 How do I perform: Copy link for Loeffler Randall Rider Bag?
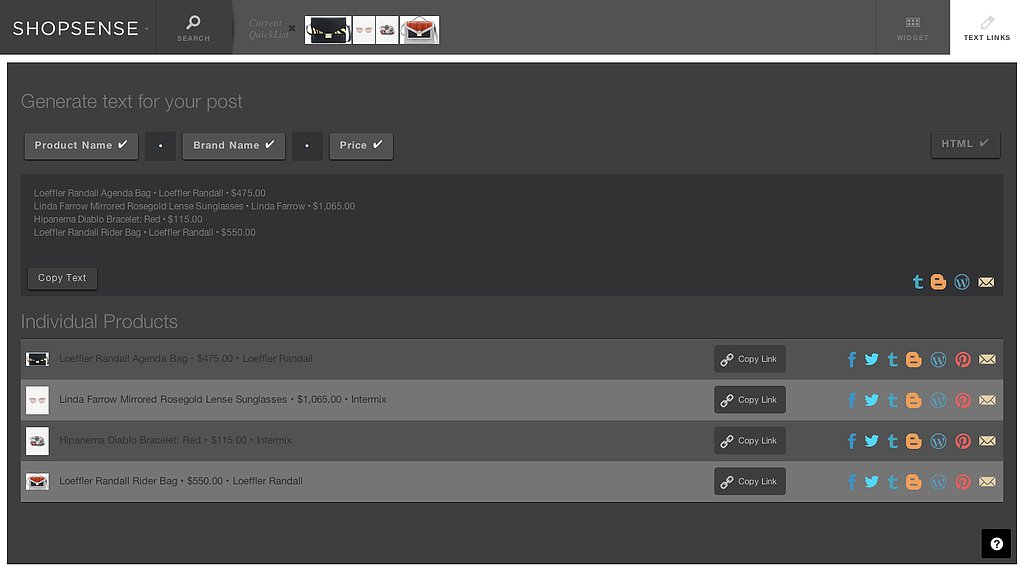click(750, 481)
